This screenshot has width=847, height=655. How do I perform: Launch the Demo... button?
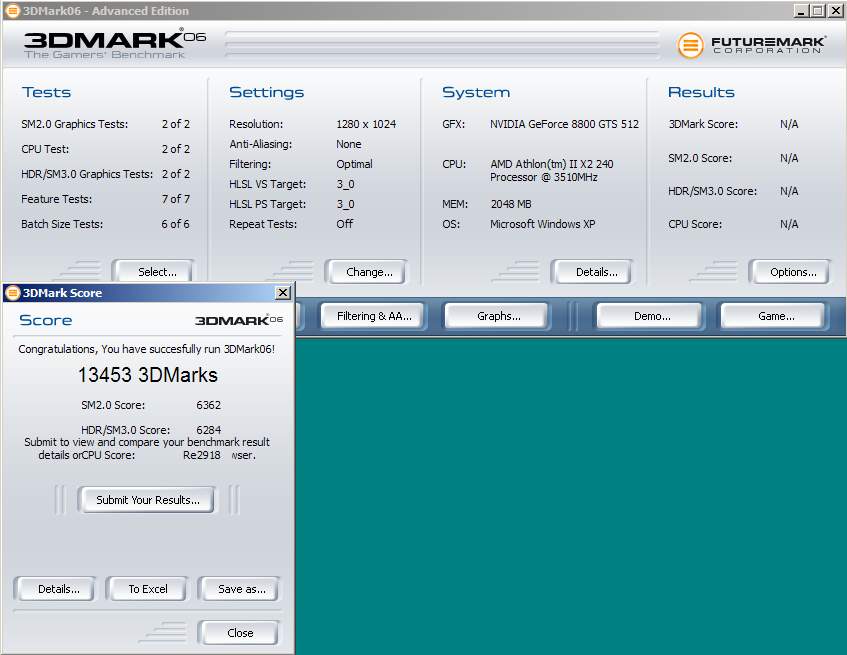652,316
